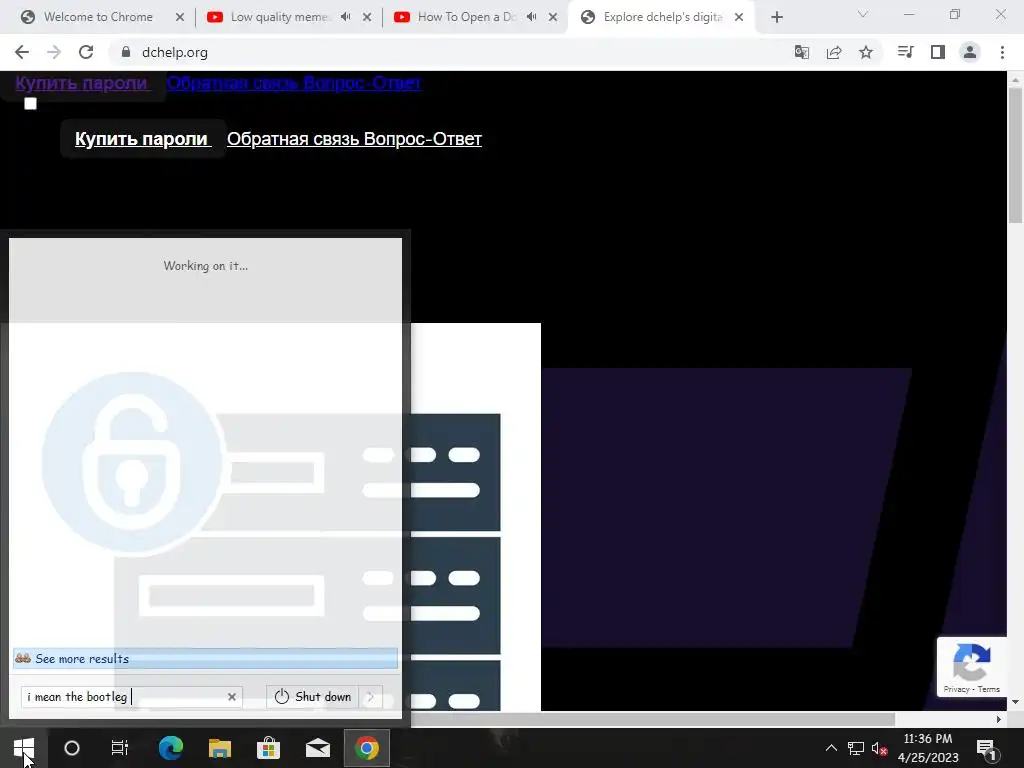Reload the dchelp.org page
Screen dimensions: 1024x768
[86, 52]
